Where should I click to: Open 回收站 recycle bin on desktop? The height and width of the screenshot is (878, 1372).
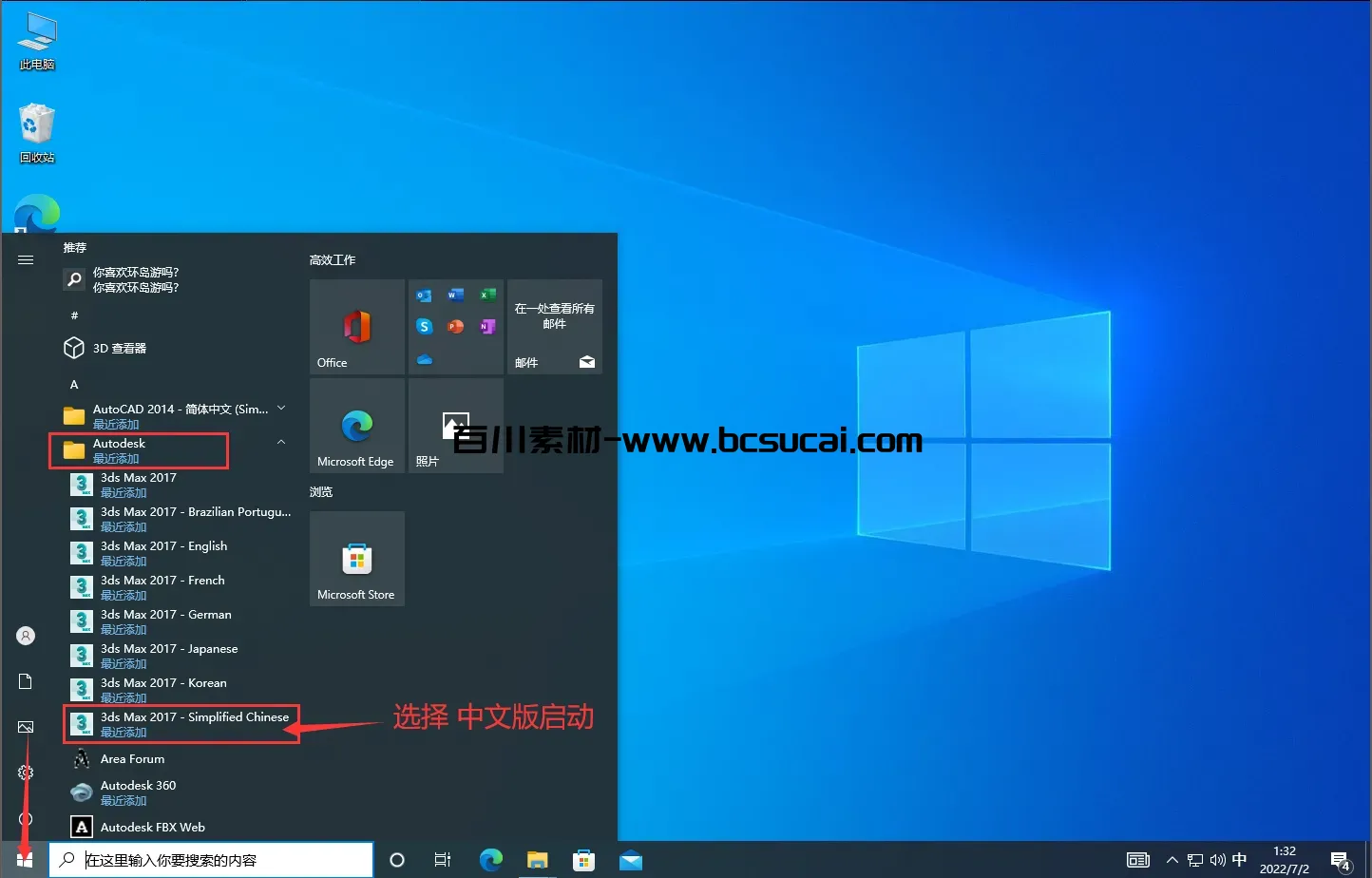click(37, 134)
